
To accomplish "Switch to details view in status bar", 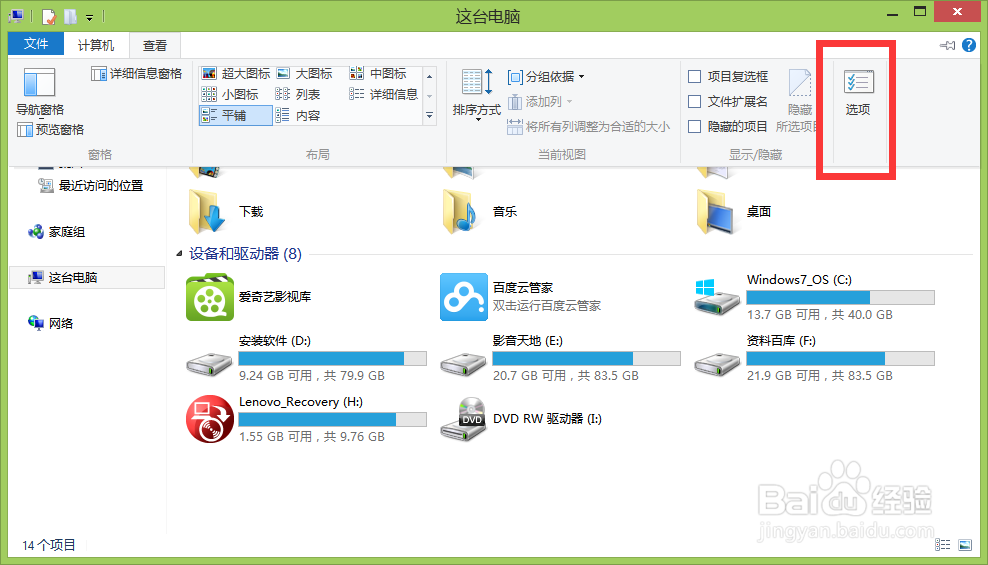I will tap(943, 545).
